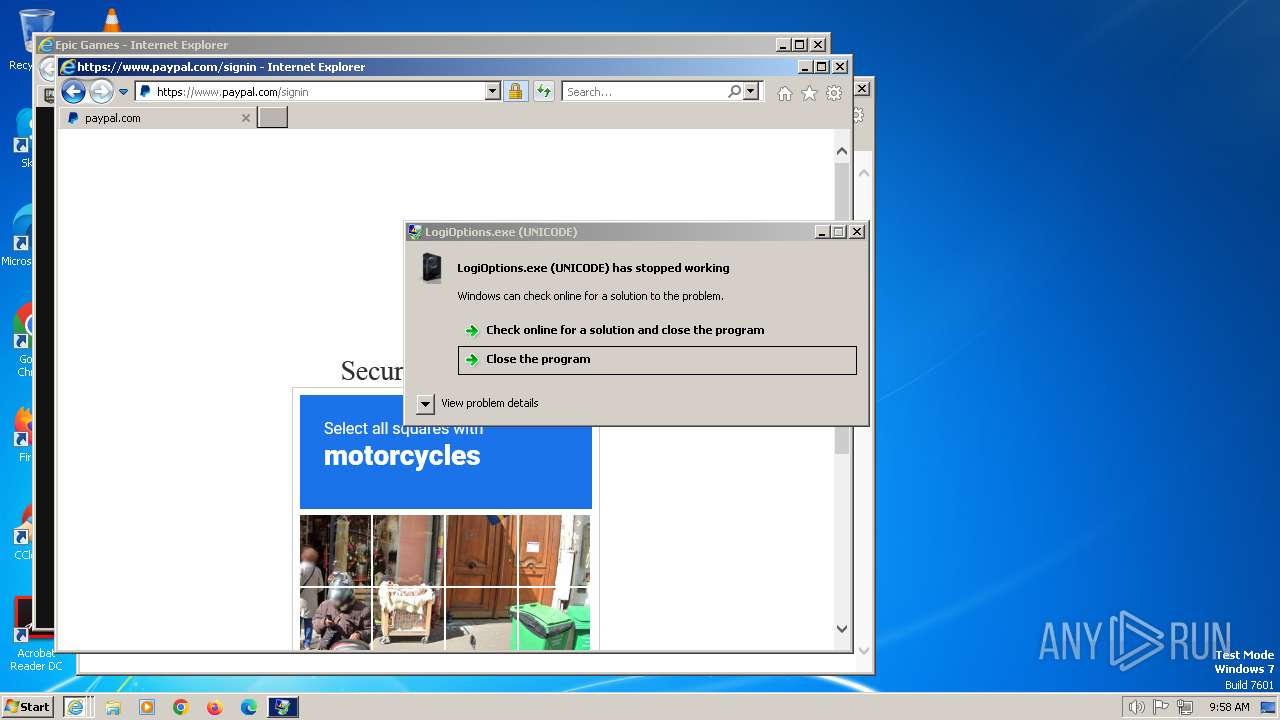The width and height of the screenshot is (1280, 720).
Task: Click the network tray icon
Action: point(1185,707)
